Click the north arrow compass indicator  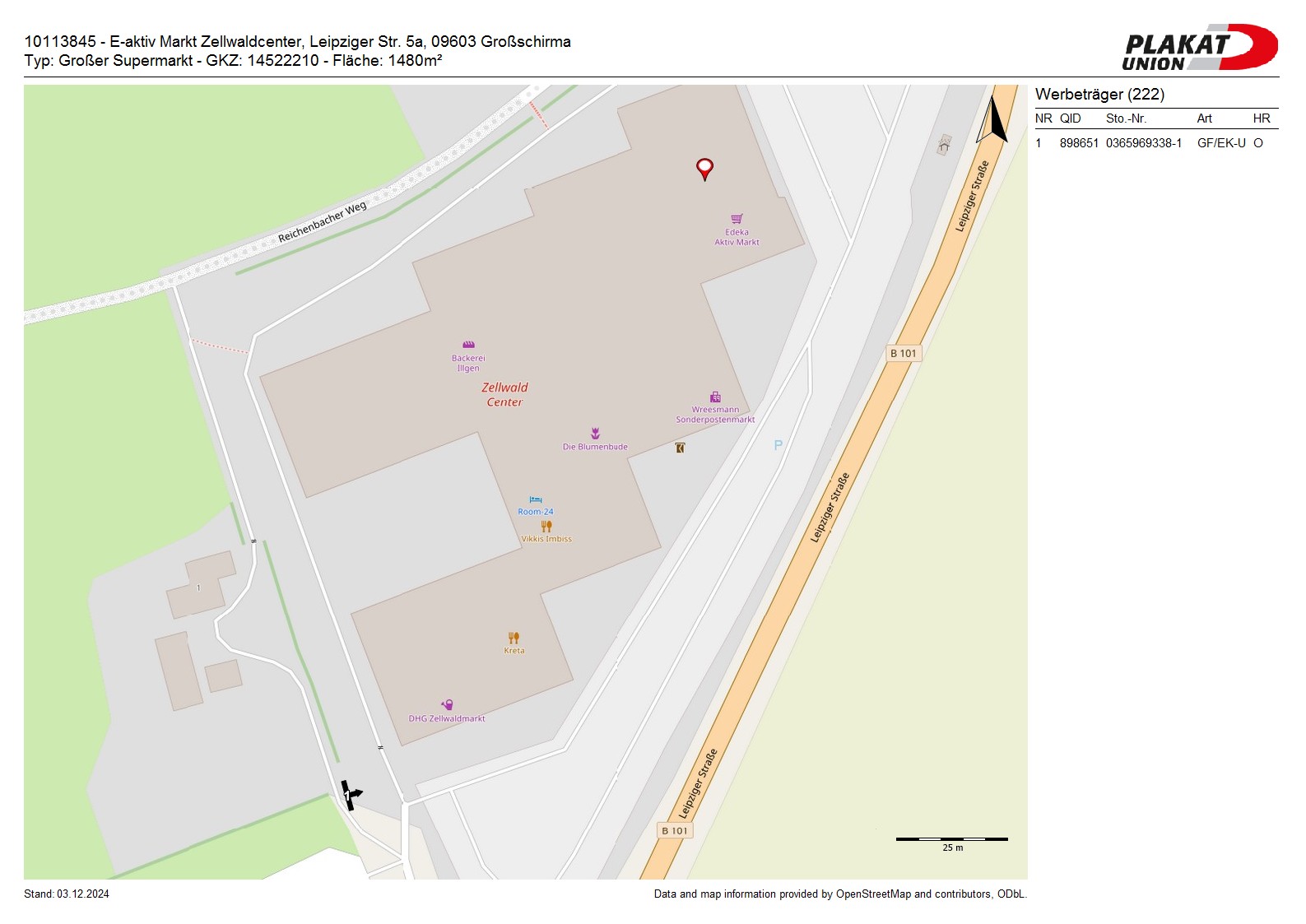pyautogui.click(x=992, y=122)
